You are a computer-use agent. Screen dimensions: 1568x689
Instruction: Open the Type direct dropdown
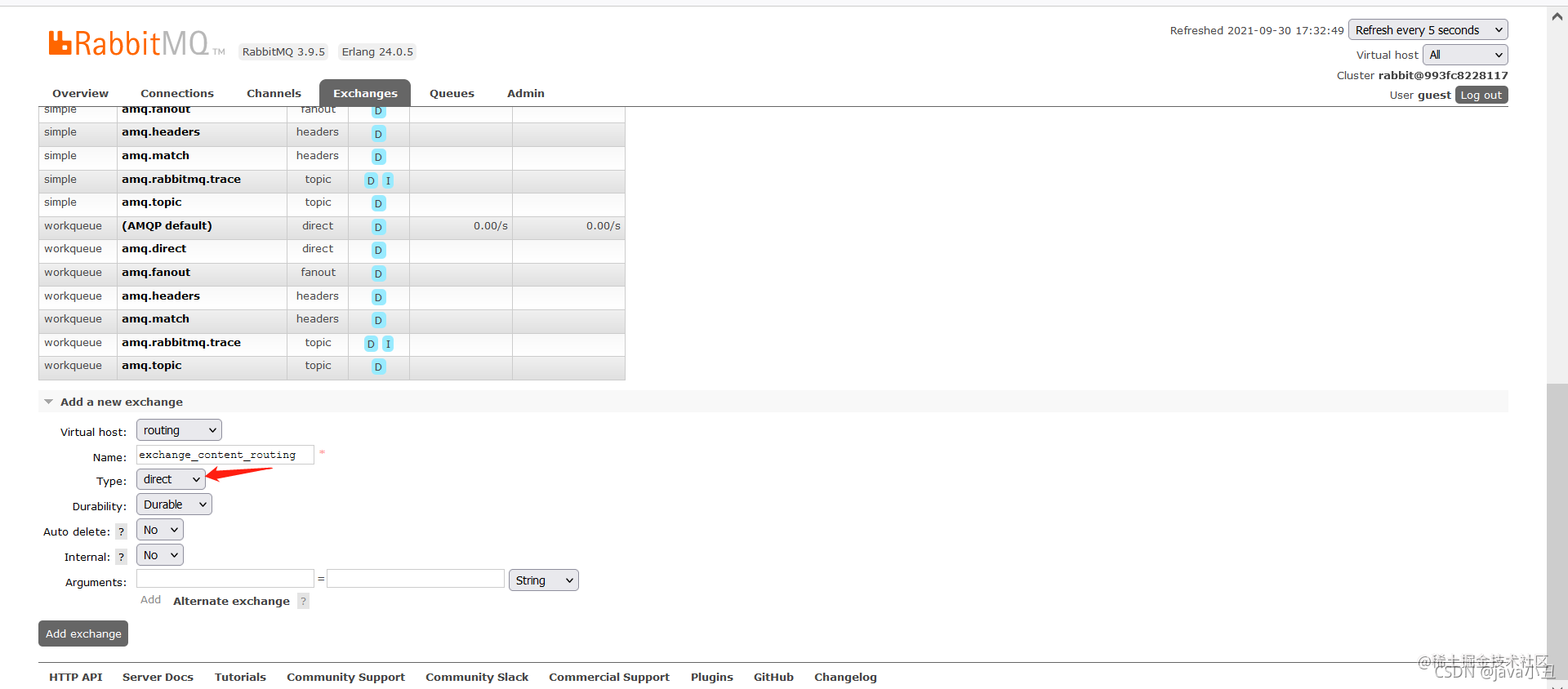pos(171,479)
